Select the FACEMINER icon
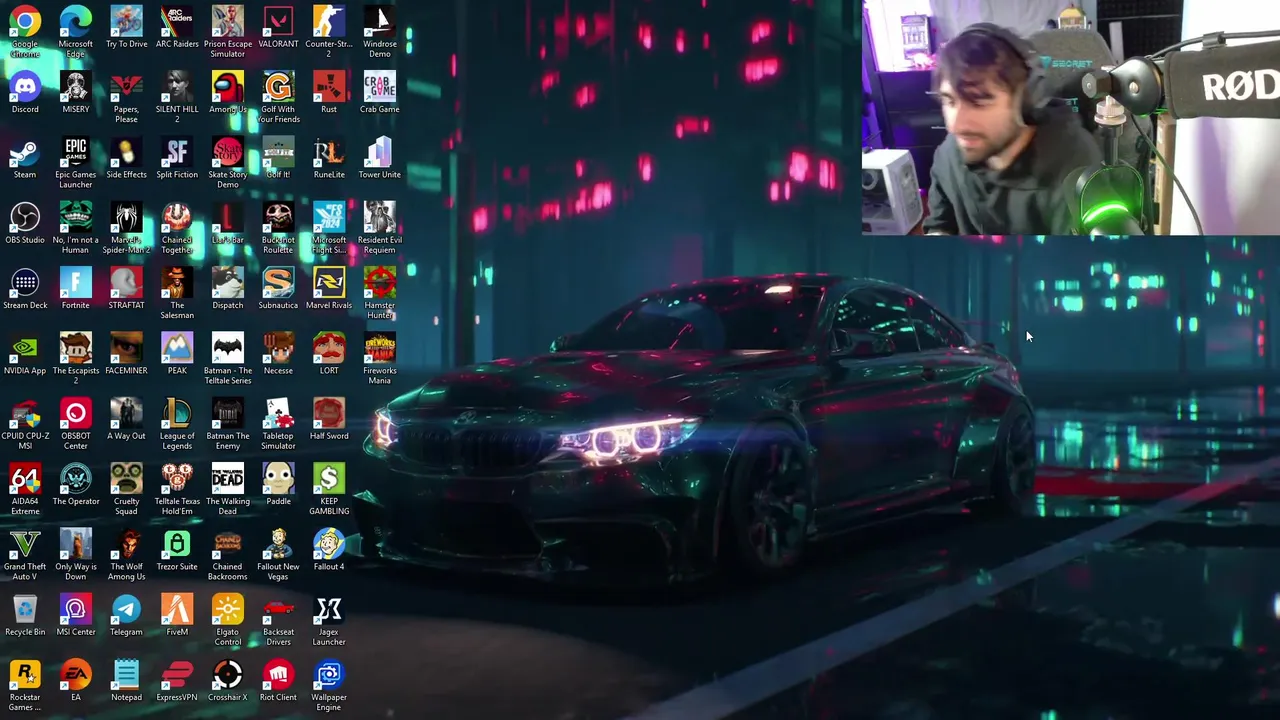Viewport: 1280px width, 720px height. point(126,348)
